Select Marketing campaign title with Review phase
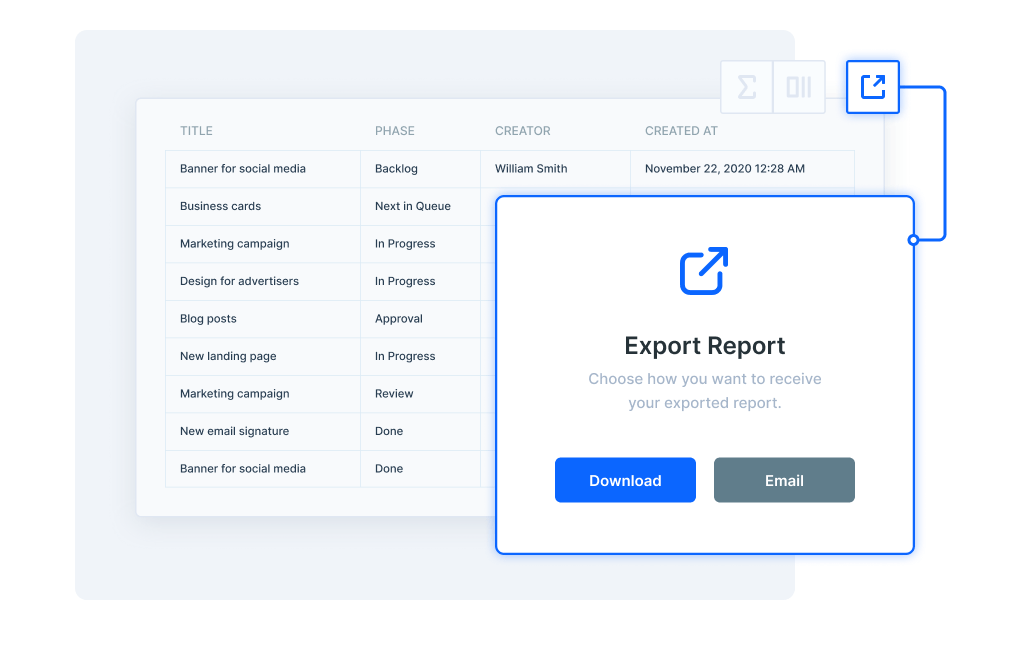Screen dimensions: 1020x660 tap(235, 393)
